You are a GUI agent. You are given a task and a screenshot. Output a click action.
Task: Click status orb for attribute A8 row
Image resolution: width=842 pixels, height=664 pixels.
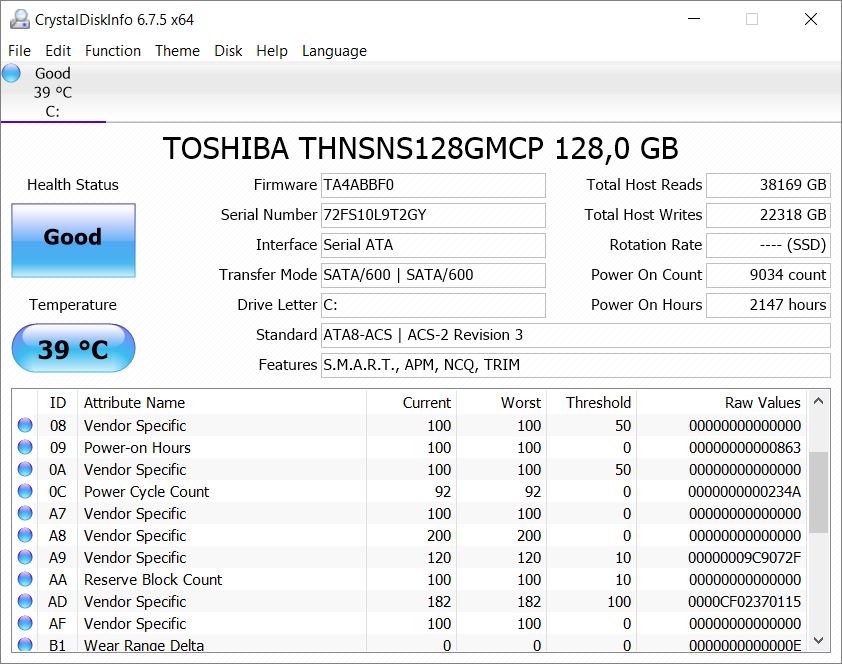click(25, 535)
